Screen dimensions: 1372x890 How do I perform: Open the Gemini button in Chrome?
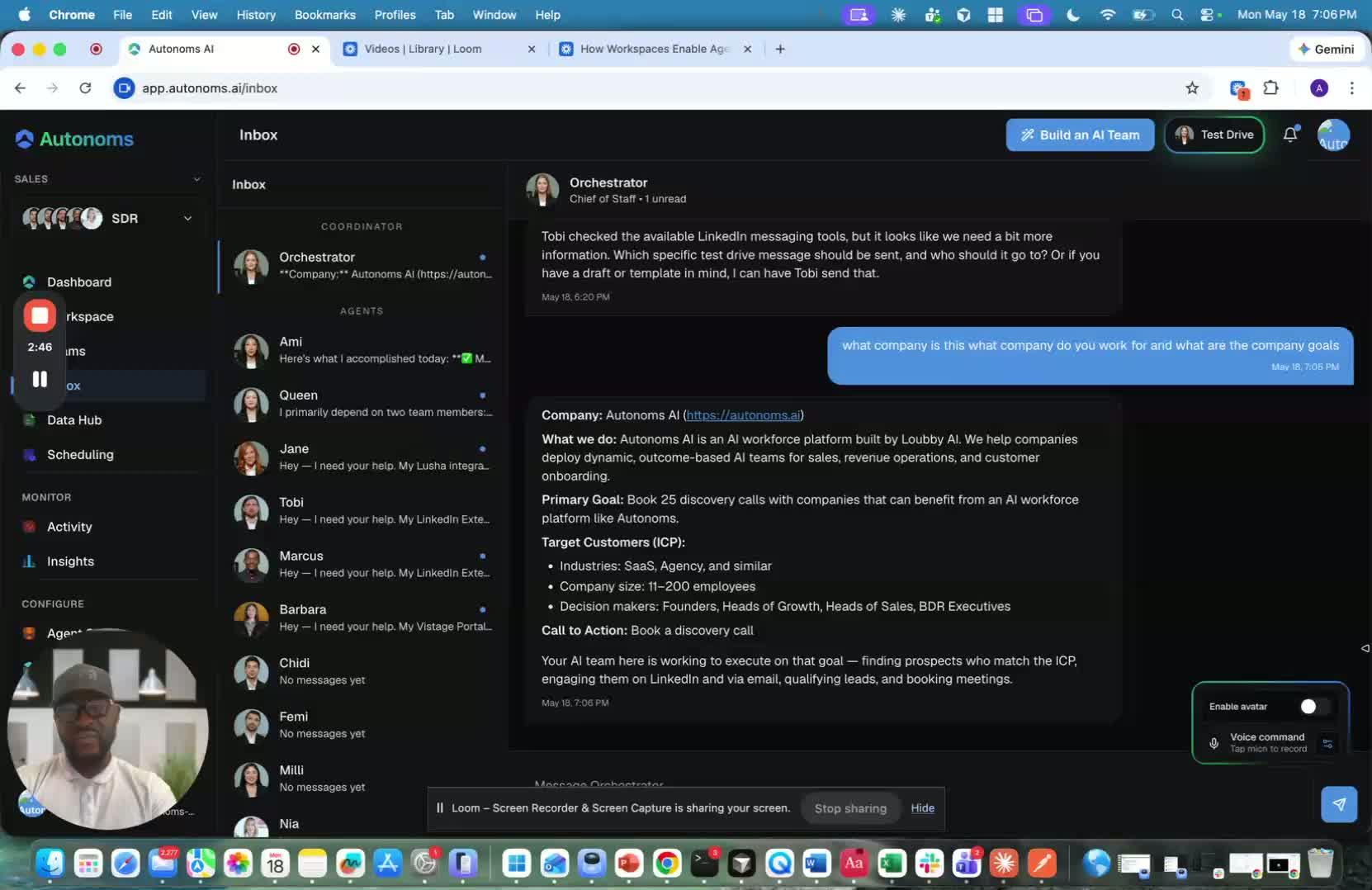click(1326, 49)
